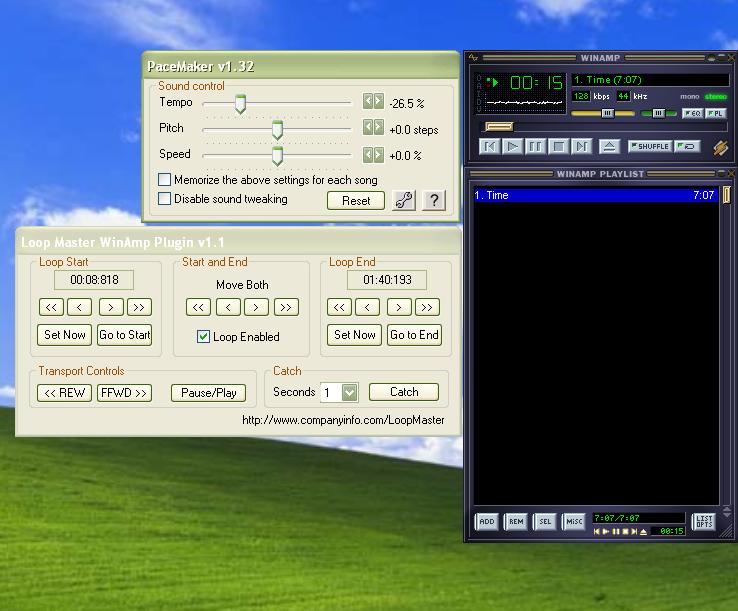Move Loop Start far forward (>>)
Image resolution: width=738 pixels, height=611 pixels.
pos(139,307)
